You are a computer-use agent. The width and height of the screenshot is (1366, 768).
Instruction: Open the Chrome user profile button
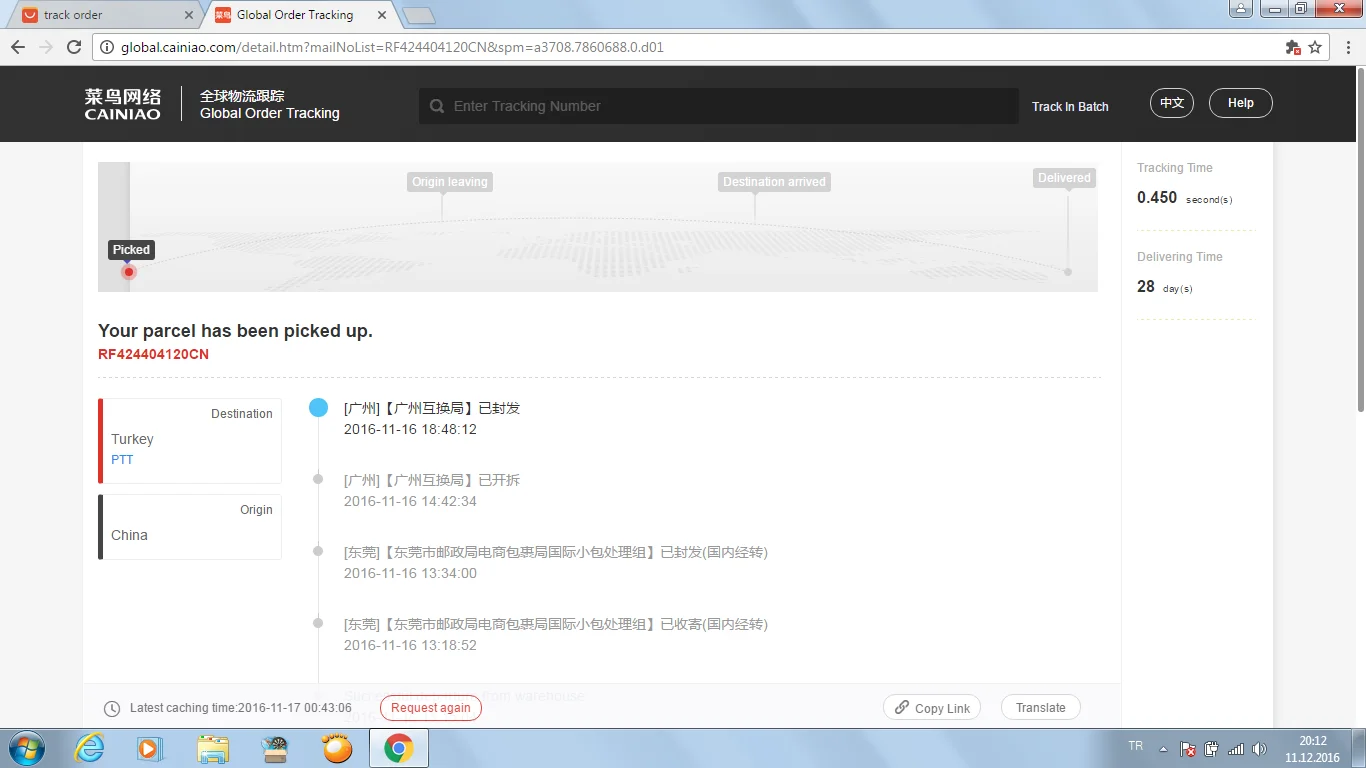pos(1241,8)
